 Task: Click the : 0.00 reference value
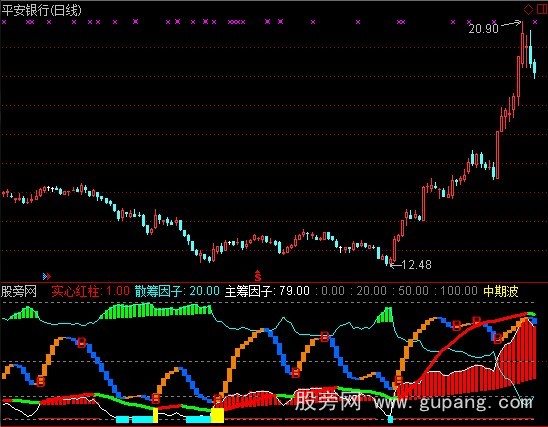(330, 291)
